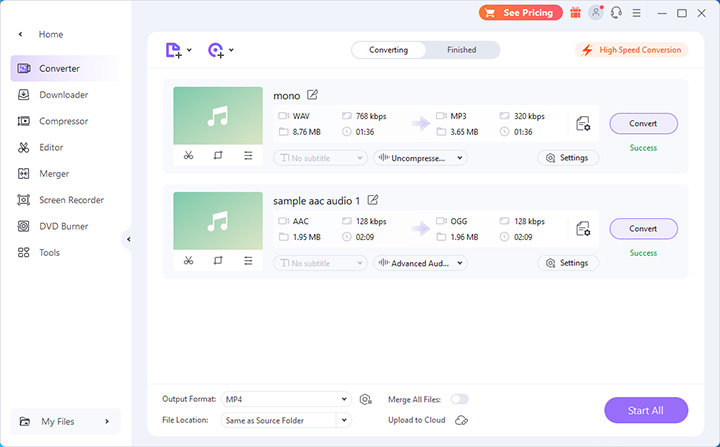Screen dimensions: 720x447
Task: Open the gift promotions icon
Action: coord(575,13)
